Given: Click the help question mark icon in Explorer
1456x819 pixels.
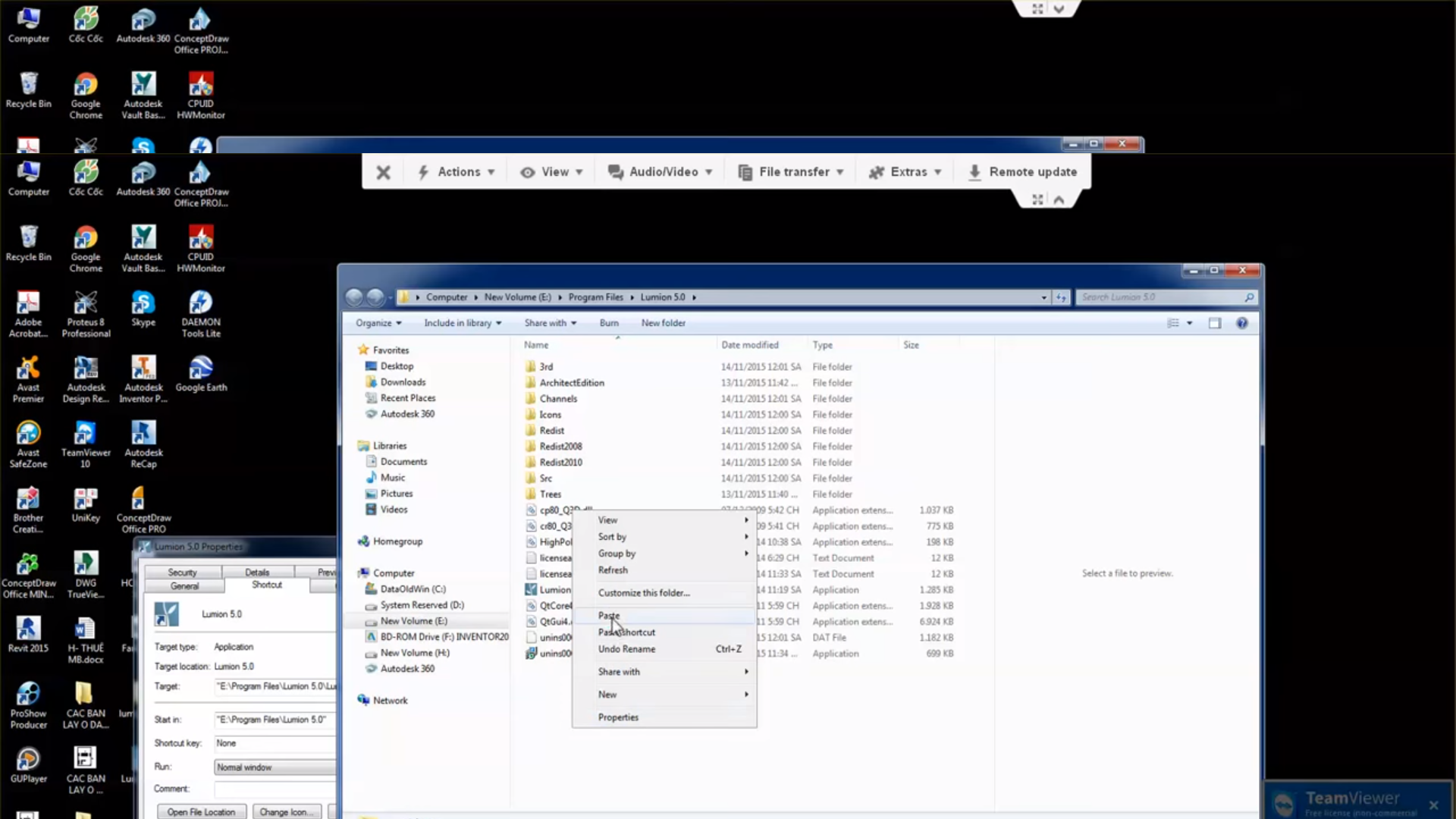Looking at the screenshot, I should point(1241,323).
